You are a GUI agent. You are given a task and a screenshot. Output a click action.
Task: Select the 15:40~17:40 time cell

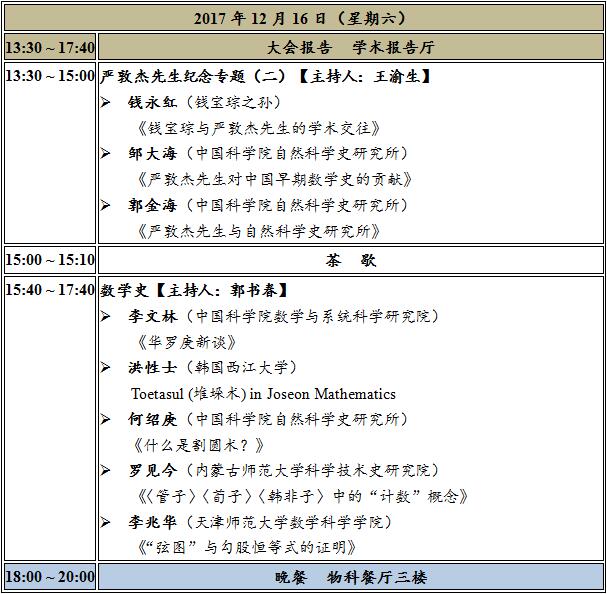click(50, 290)
